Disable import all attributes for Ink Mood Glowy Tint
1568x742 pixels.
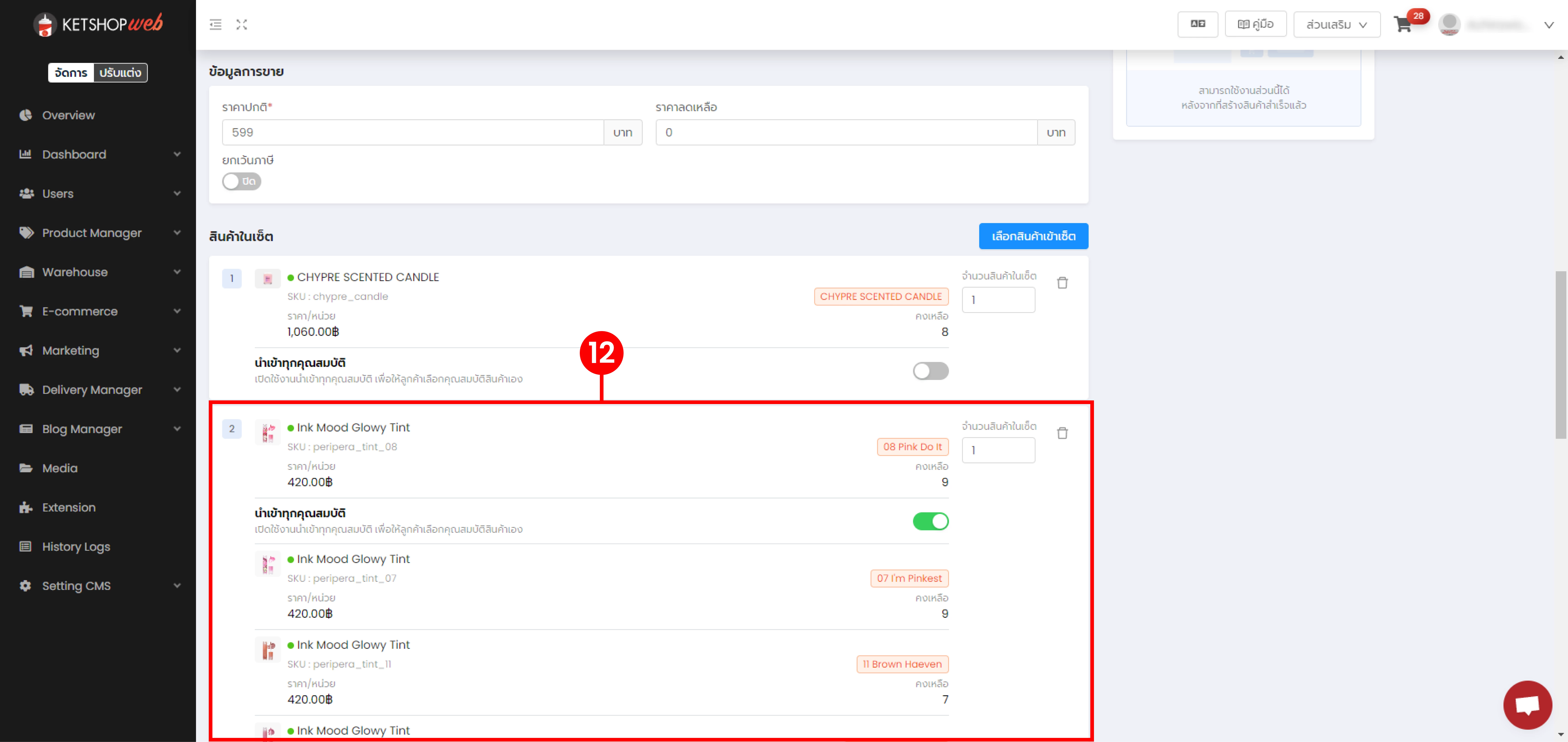[x=931, y=521]
